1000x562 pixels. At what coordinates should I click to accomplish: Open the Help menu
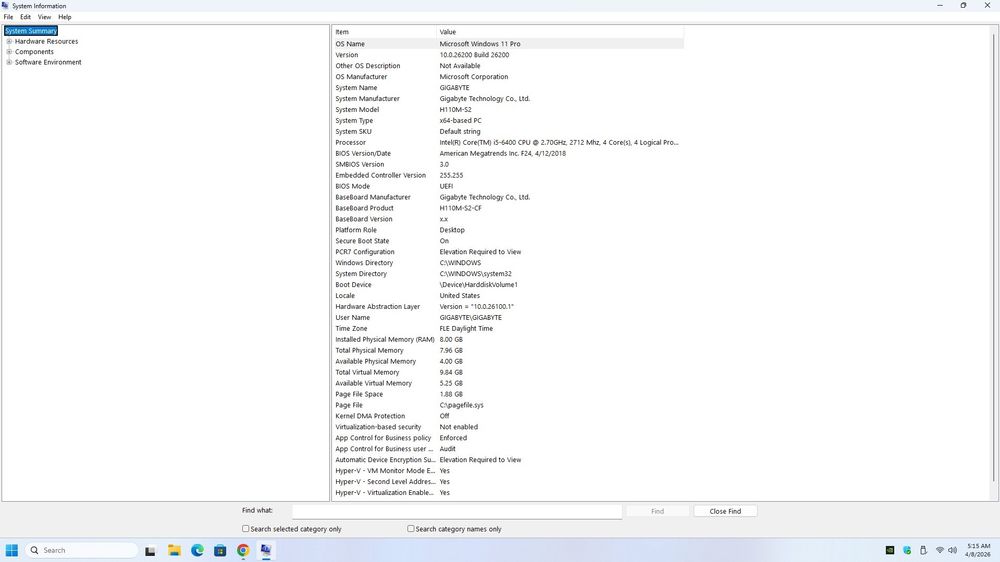(x=65, y=17)
